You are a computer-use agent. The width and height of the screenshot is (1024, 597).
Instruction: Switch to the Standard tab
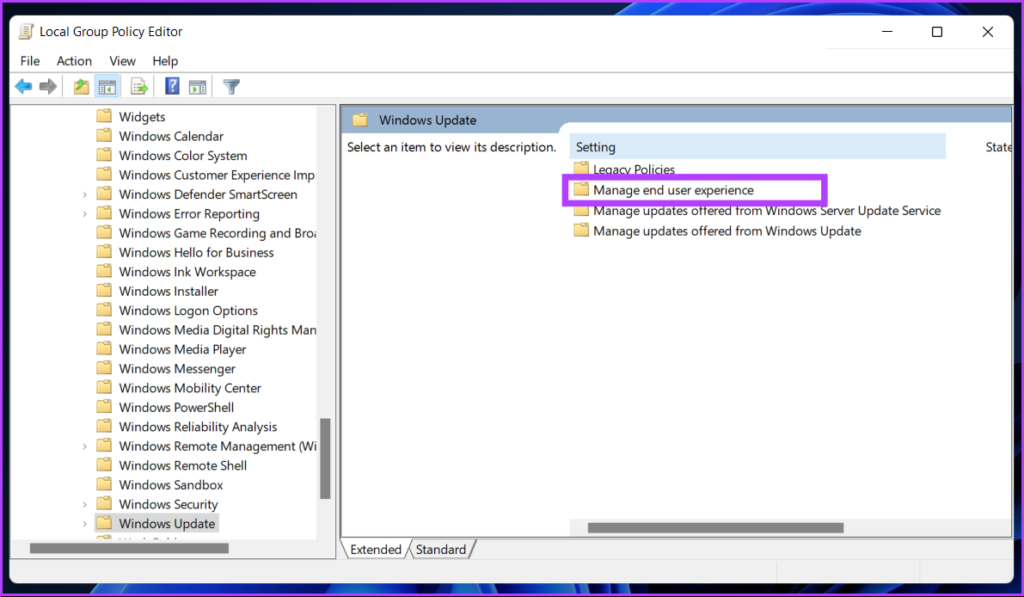pos(441,550)
